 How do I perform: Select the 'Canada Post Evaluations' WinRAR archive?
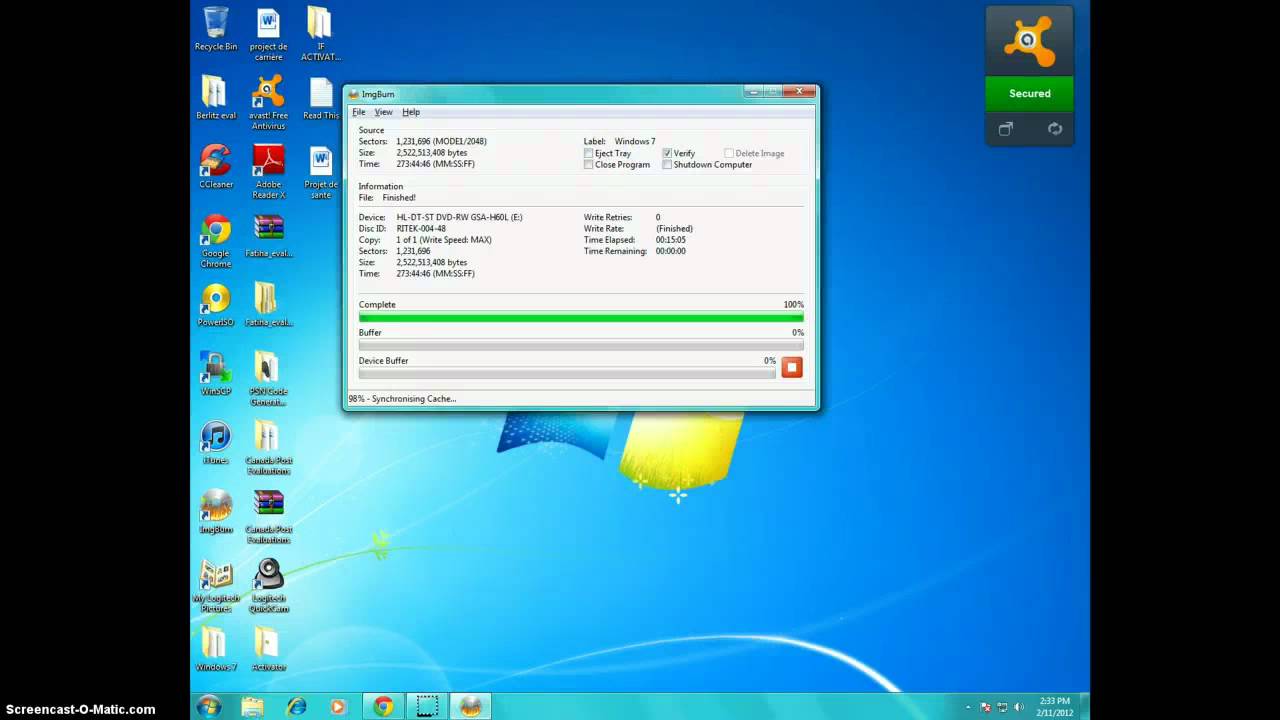pyautogui.click(x=268, y=516)
